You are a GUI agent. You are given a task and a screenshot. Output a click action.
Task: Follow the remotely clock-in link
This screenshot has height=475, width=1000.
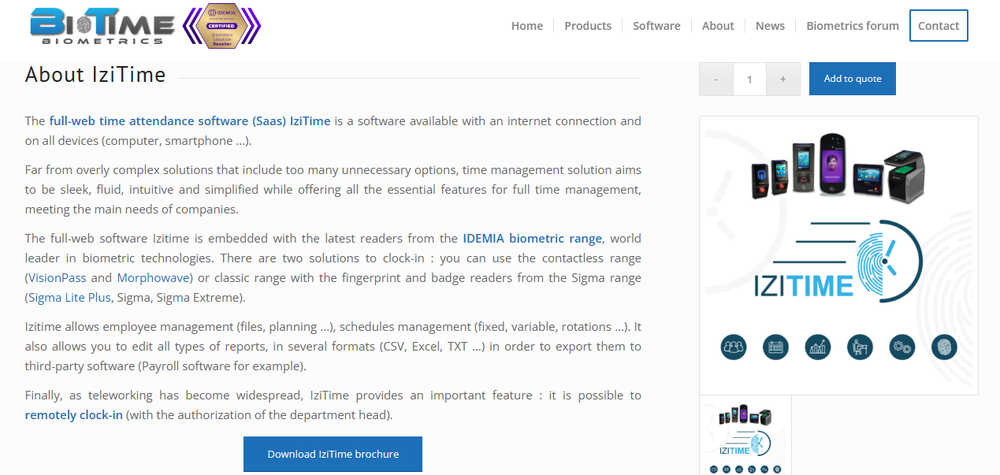pyautogui.click(x=73, y=415)
